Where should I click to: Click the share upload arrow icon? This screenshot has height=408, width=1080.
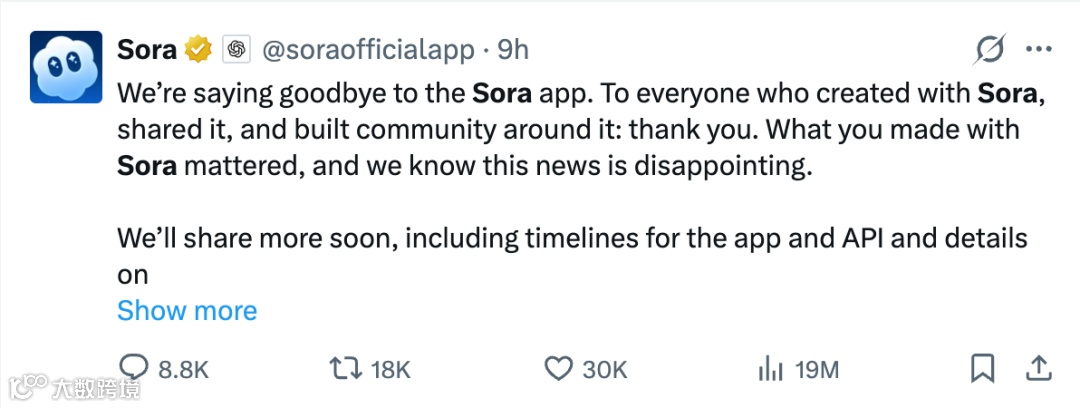click(1039, 369)
